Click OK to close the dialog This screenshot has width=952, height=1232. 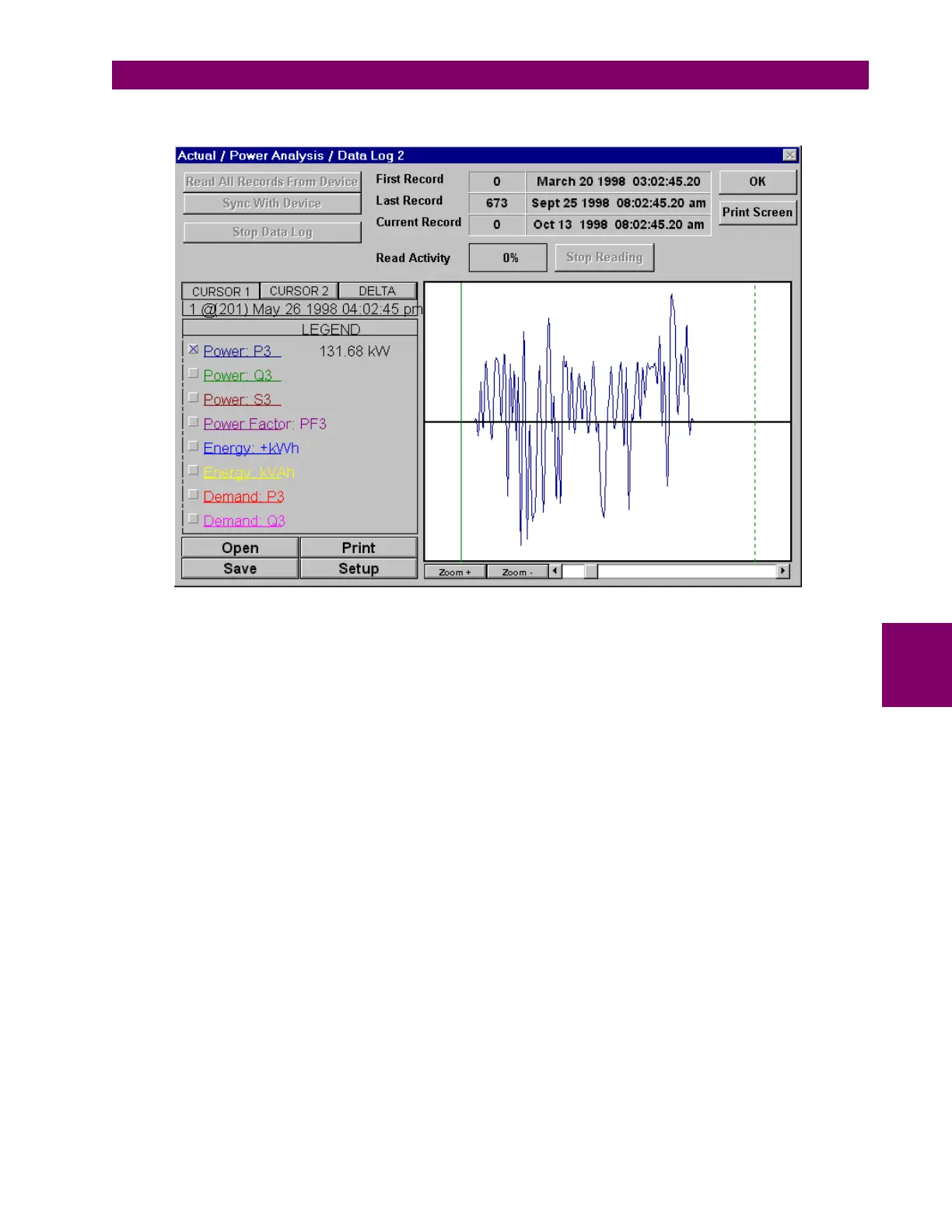tap(758, 181)
